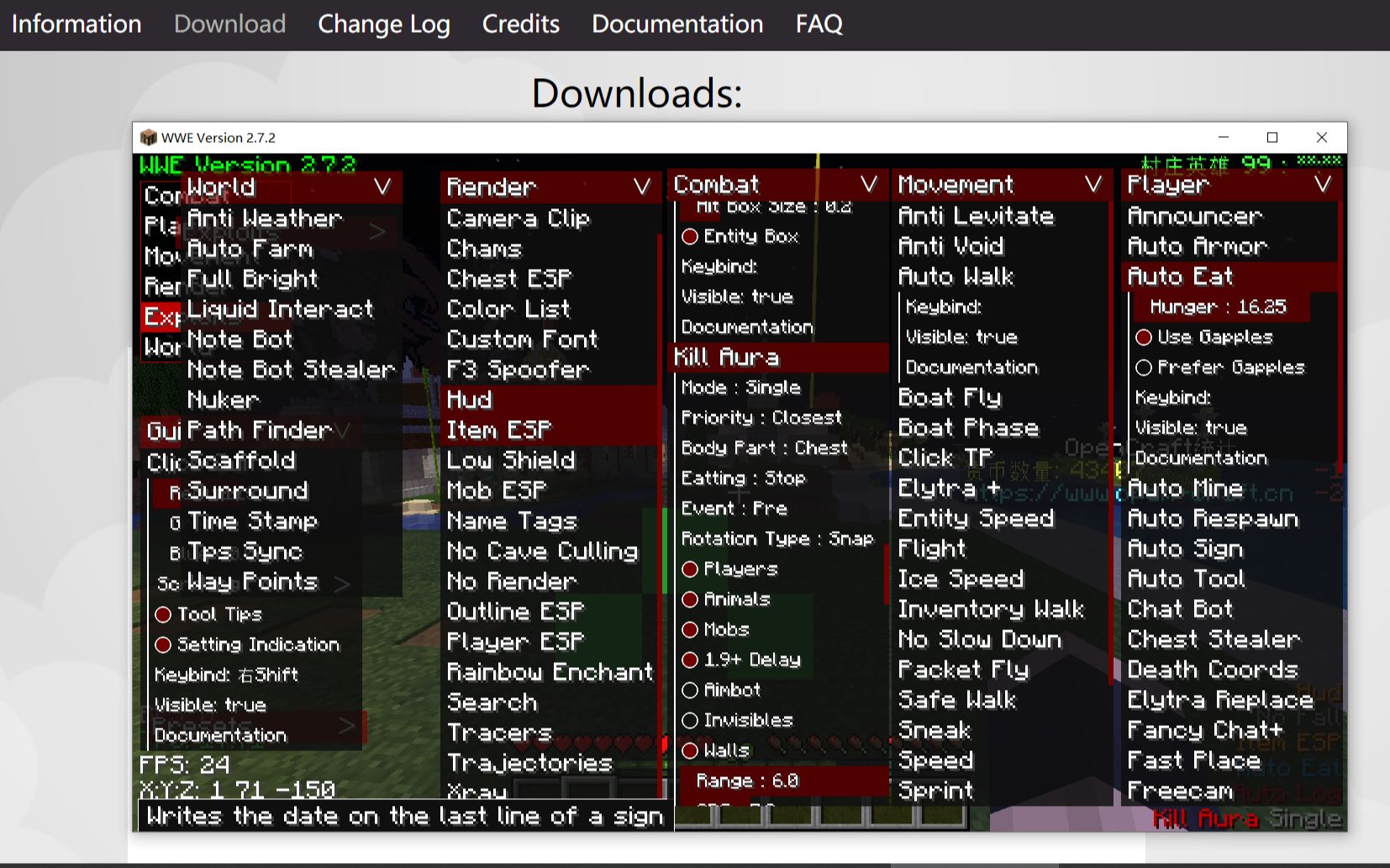
Task: Collapse the Movement category dropdown
Action: (1094, 184)
